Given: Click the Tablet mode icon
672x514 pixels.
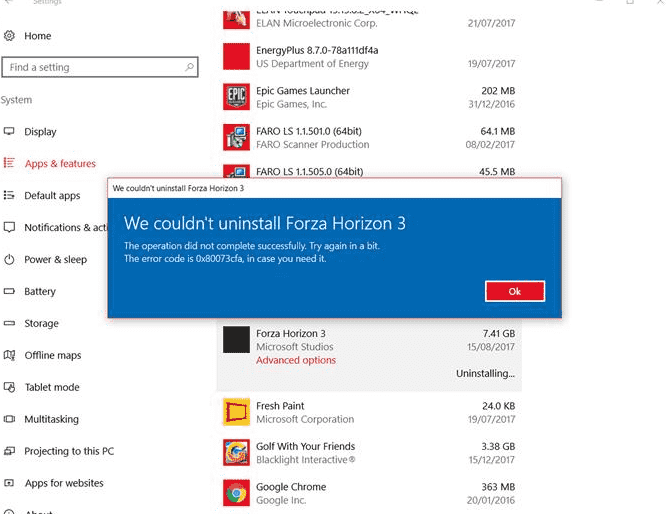Looking at the screenshot, I should 9,388.
